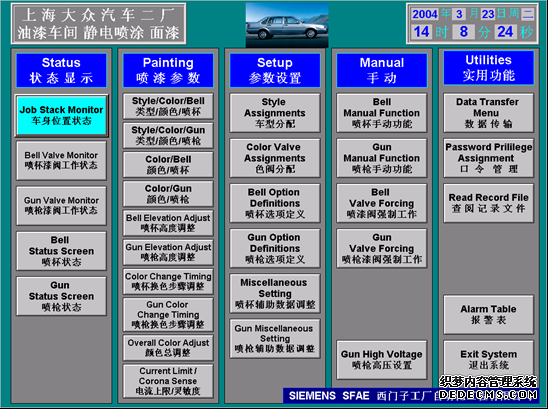Open Password Privilege Assignment
This screenshot has width=548, height=409.
point(489,158)
